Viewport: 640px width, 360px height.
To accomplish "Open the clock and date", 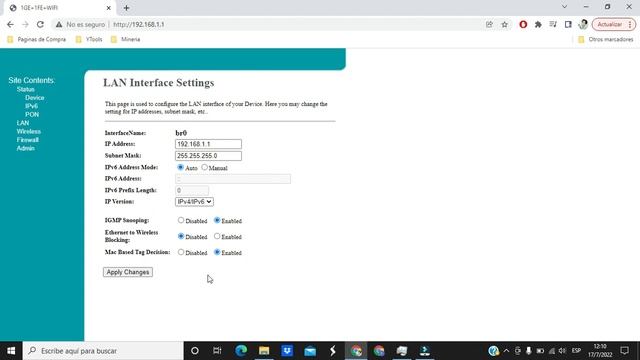I will click(x=600, y=351).
